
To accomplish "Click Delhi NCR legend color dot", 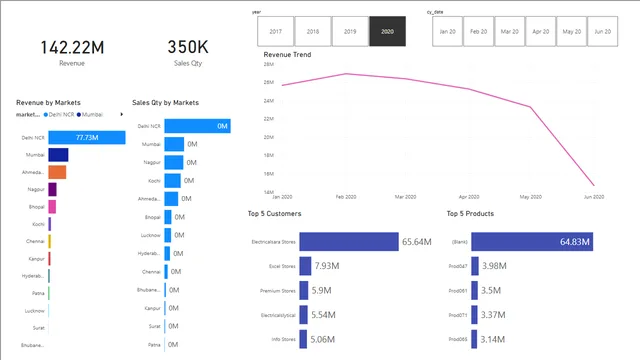I will [x=46, y=115].
